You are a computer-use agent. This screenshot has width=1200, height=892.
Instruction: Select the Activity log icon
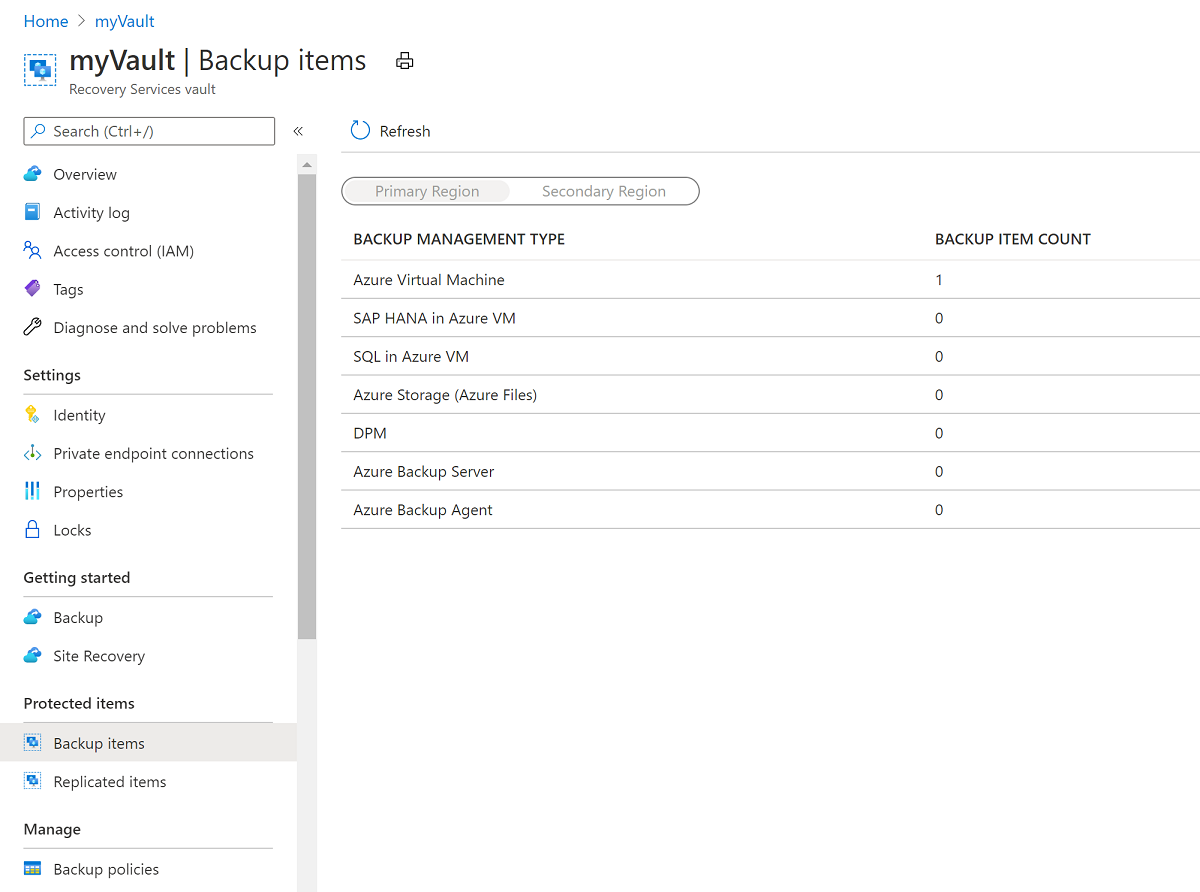[33, 212]
